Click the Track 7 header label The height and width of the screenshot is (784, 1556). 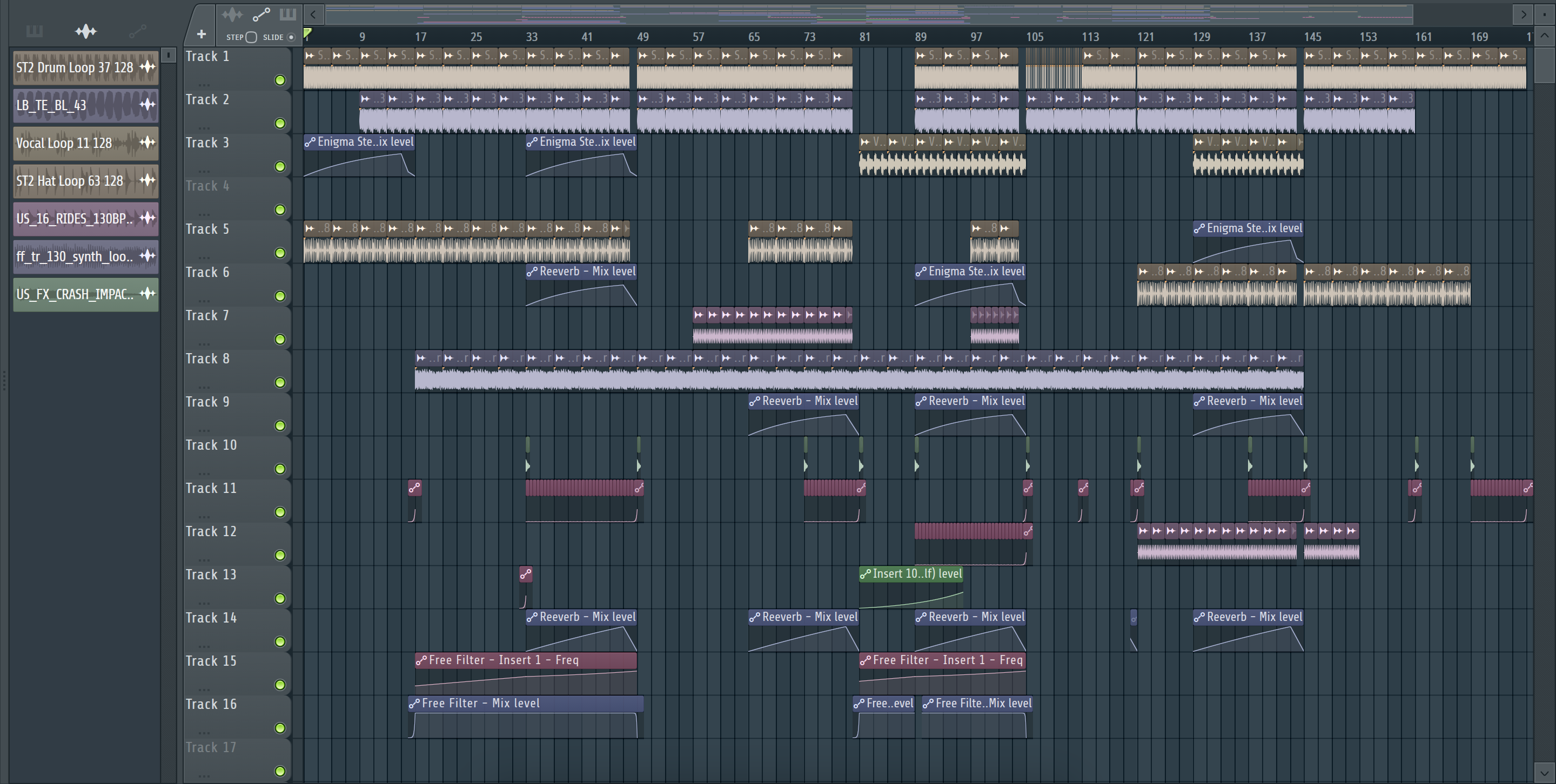coord(207,316)
